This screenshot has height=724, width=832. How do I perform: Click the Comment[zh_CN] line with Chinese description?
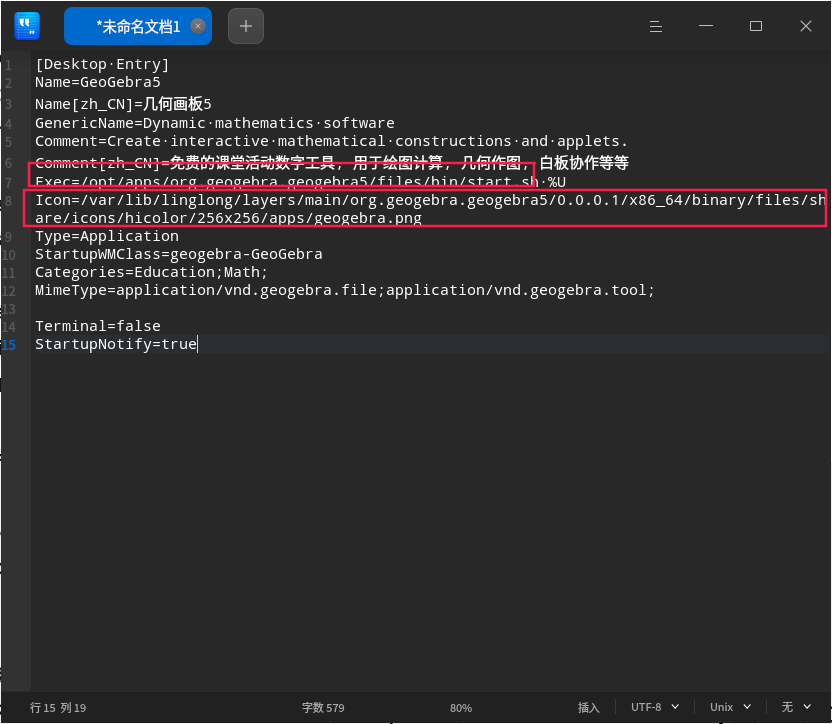[332, 162]
